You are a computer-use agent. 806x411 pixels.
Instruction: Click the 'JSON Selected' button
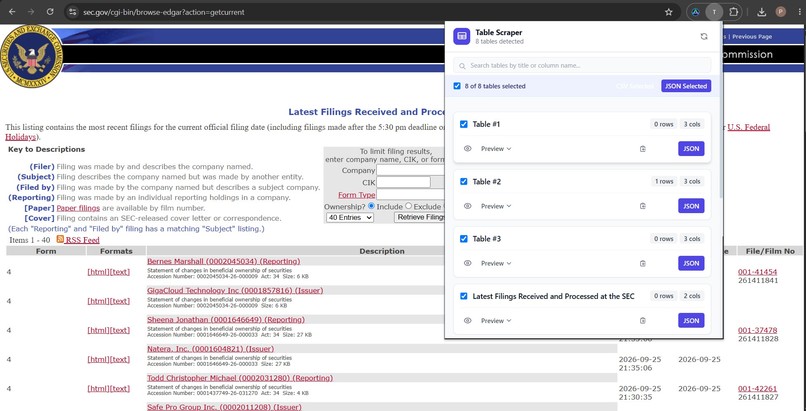click(x=686, y=86)
